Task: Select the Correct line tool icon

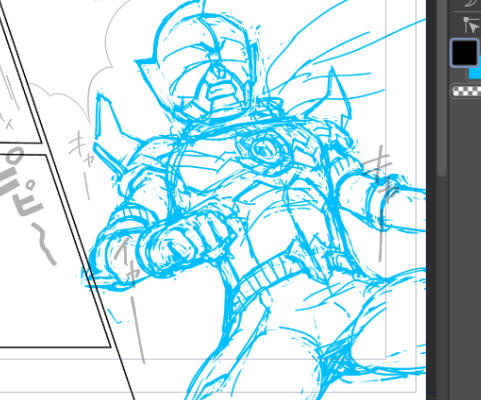Action: click(471, 26)
